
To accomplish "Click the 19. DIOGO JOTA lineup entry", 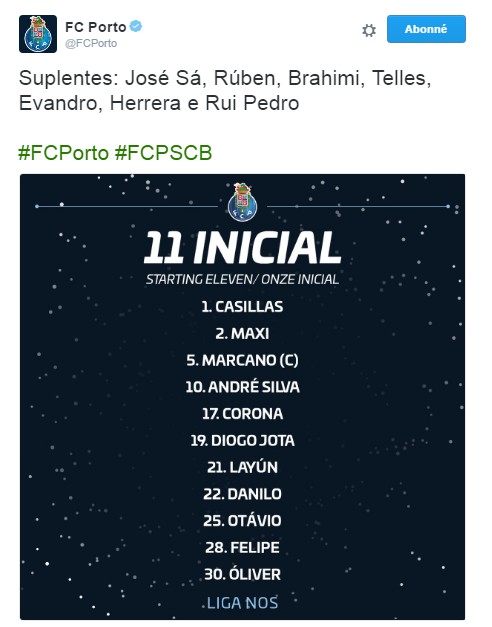I will click(242, 440).
